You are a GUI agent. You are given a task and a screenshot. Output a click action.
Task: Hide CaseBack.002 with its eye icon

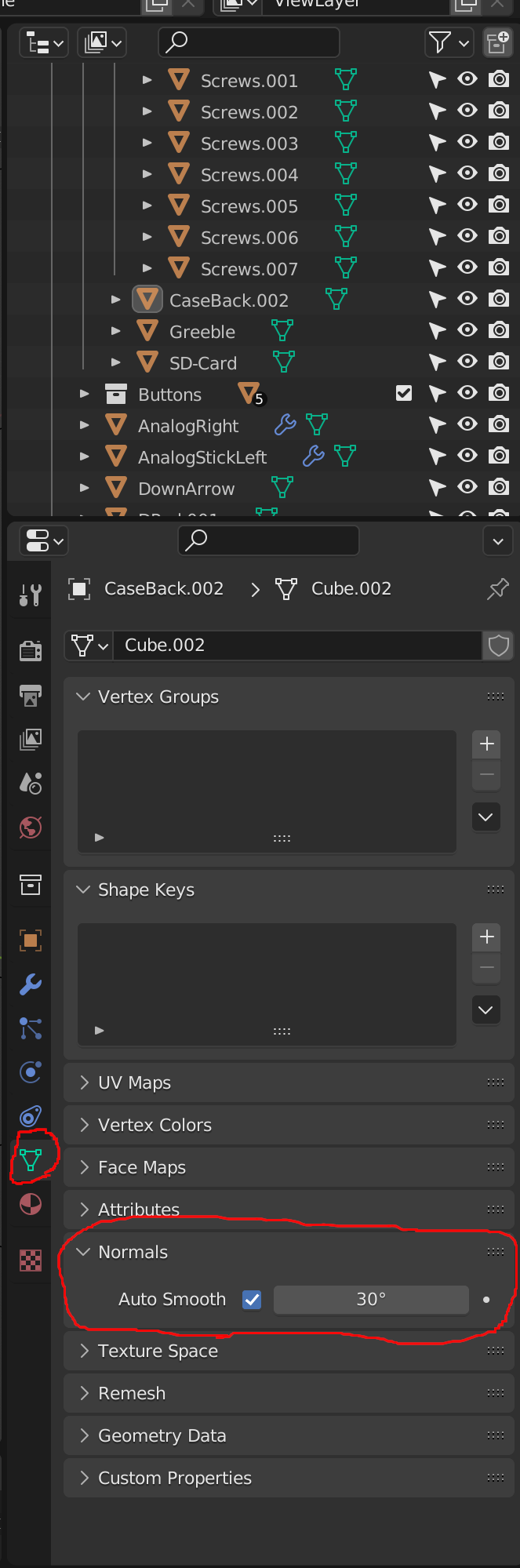467,299
